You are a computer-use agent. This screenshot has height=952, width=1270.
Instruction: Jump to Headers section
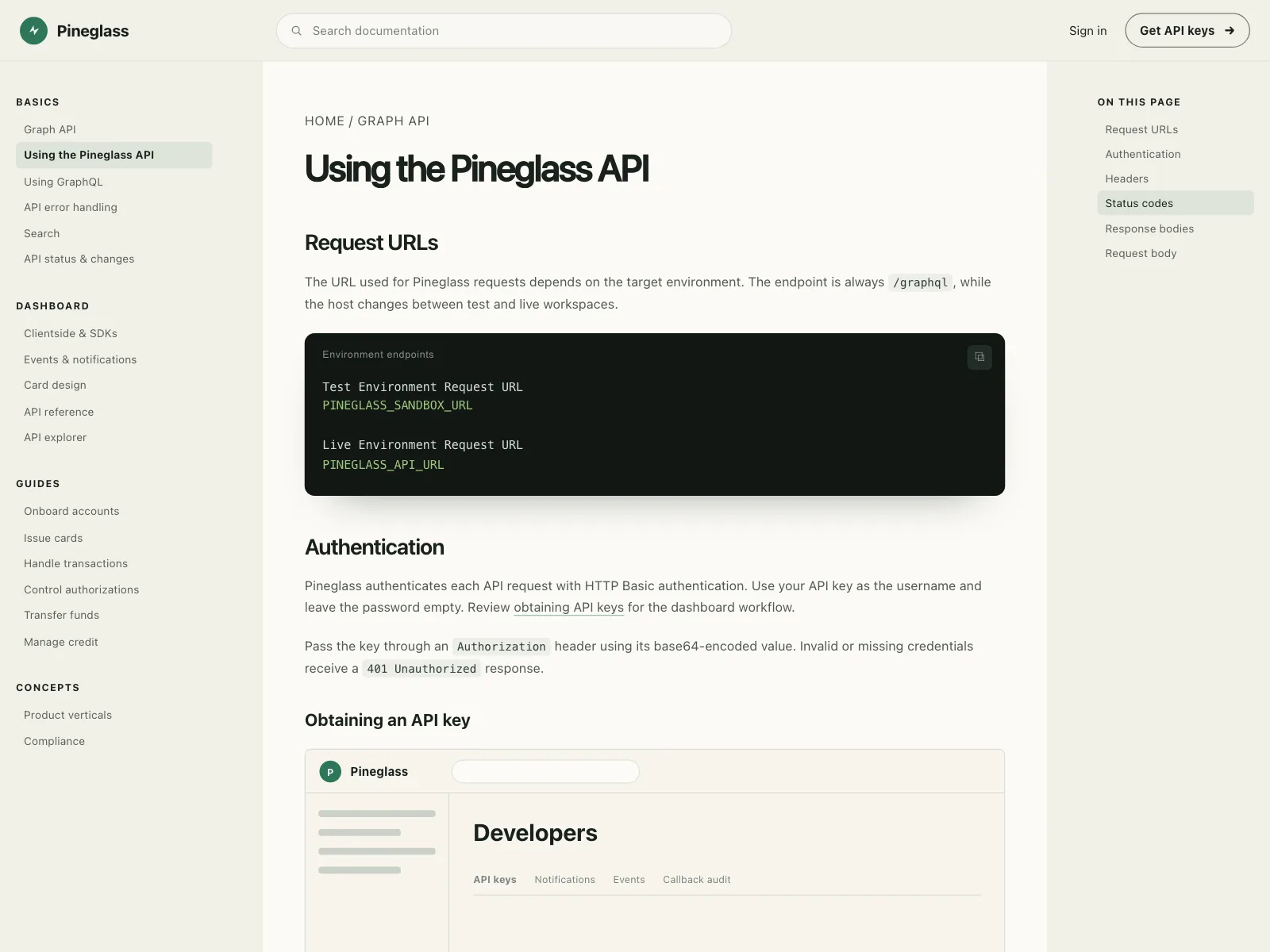(1127, 178)
